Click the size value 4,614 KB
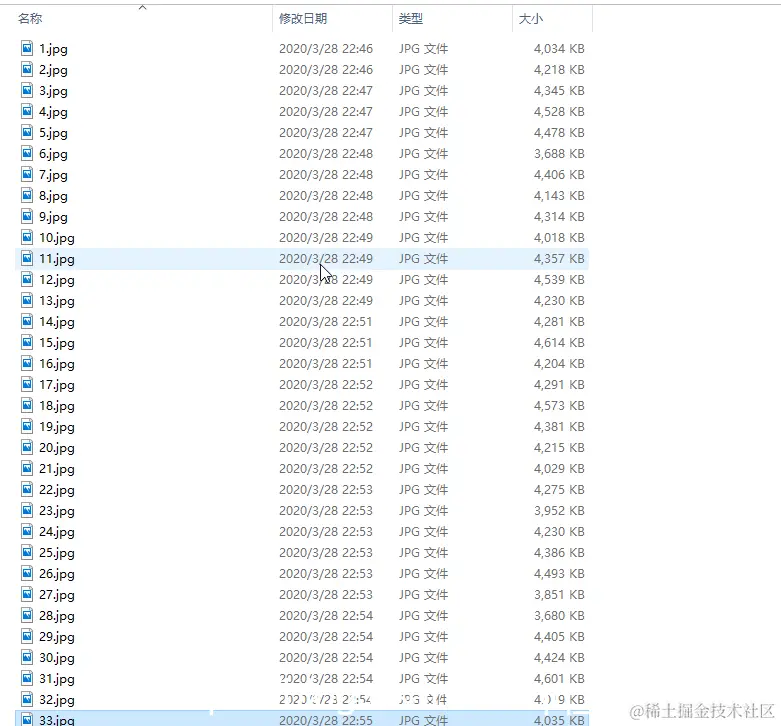781x726 pixels. click(559, 343)
